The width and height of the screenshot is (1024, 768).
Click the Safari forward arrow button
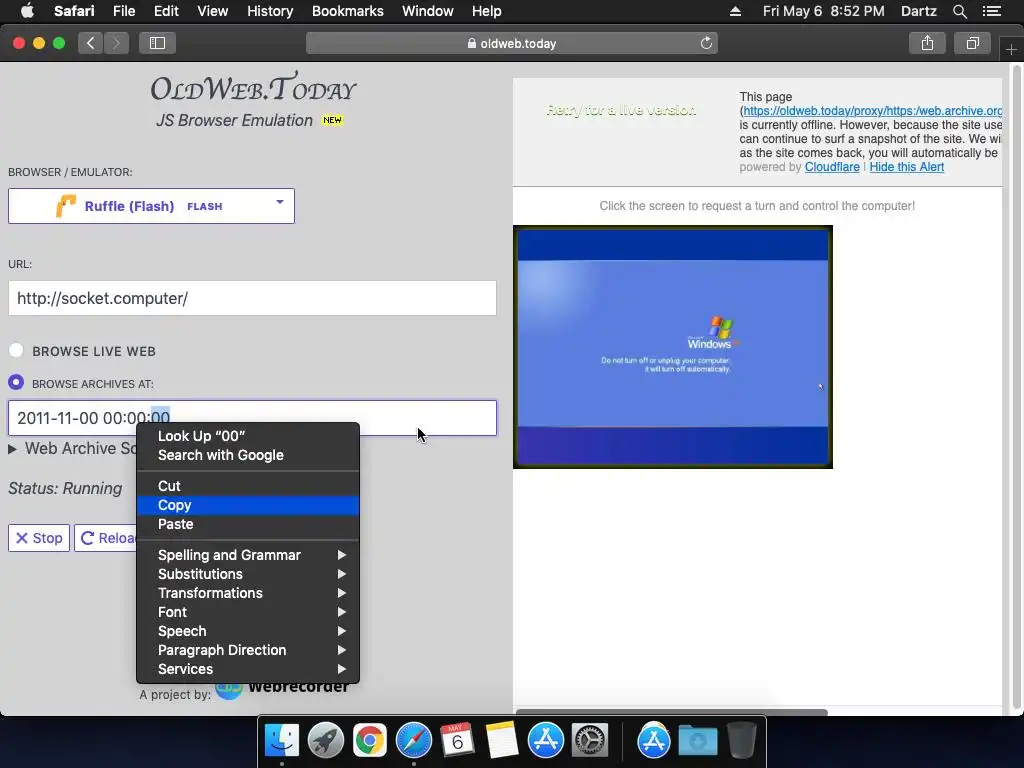coord(116,43)
